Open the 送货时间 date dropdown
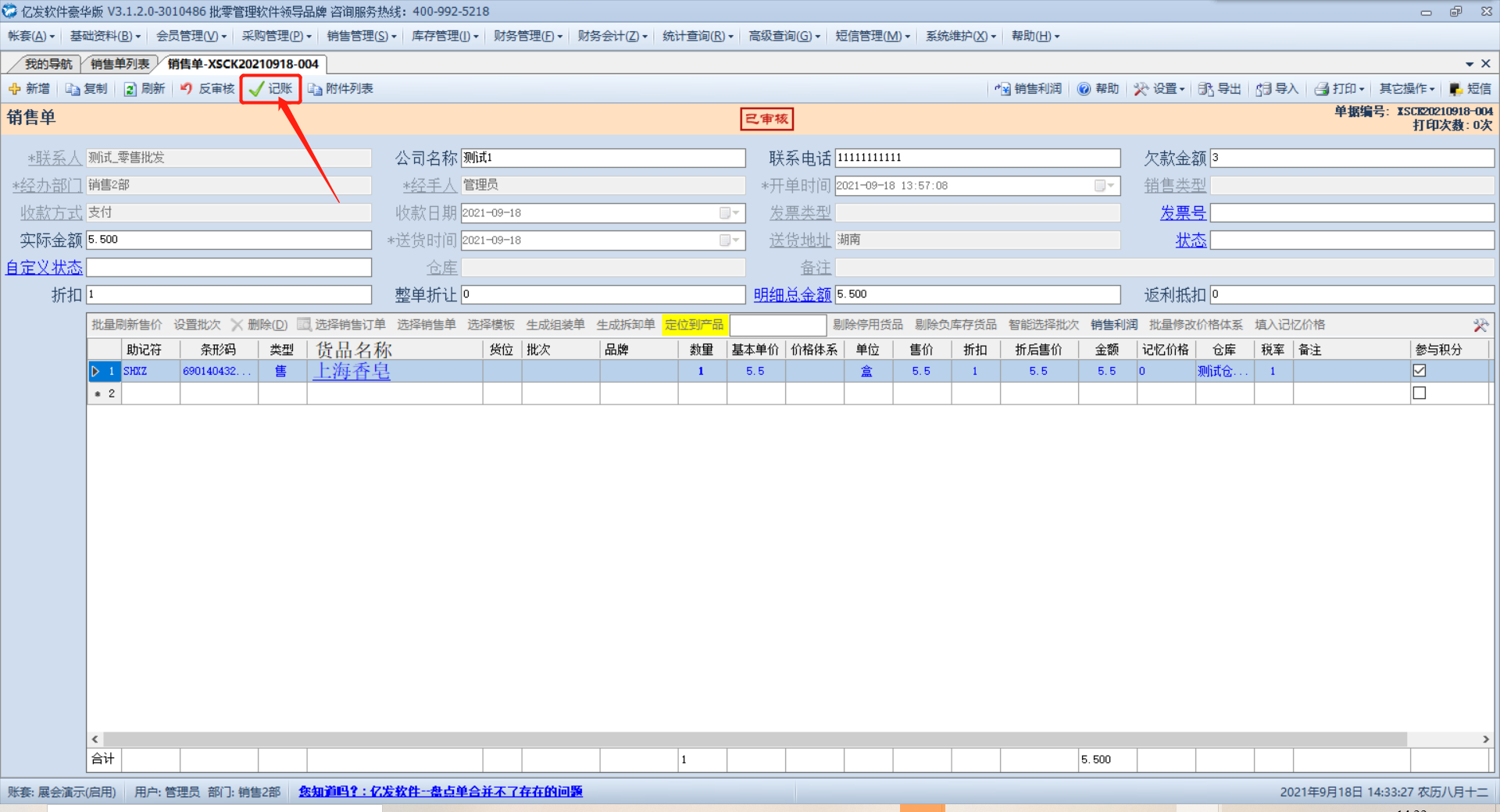 [x=730, y=240]
